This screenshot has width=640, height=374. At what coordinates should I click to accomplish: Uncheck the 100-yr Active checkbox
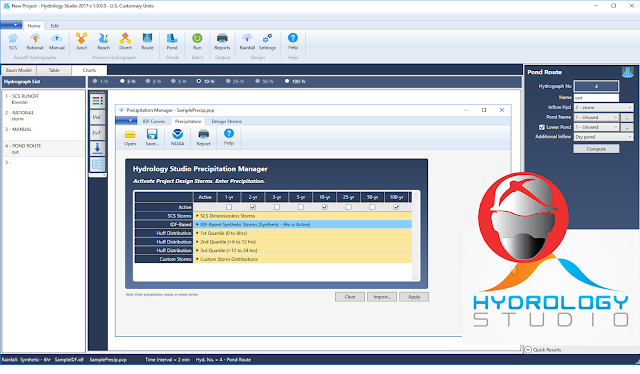(396, 207)
